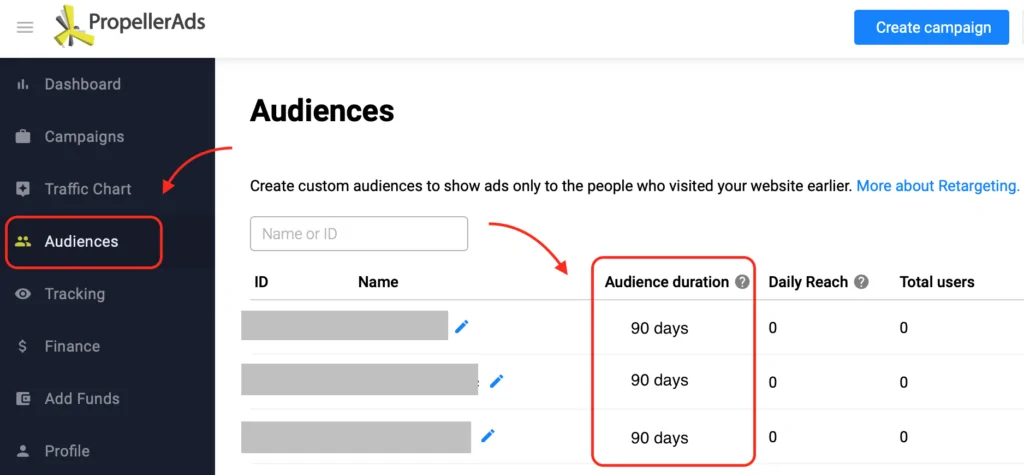1024x475 pixels.
Task: Click the Dashboard bar-chart icon
Action: coord(23,84)
